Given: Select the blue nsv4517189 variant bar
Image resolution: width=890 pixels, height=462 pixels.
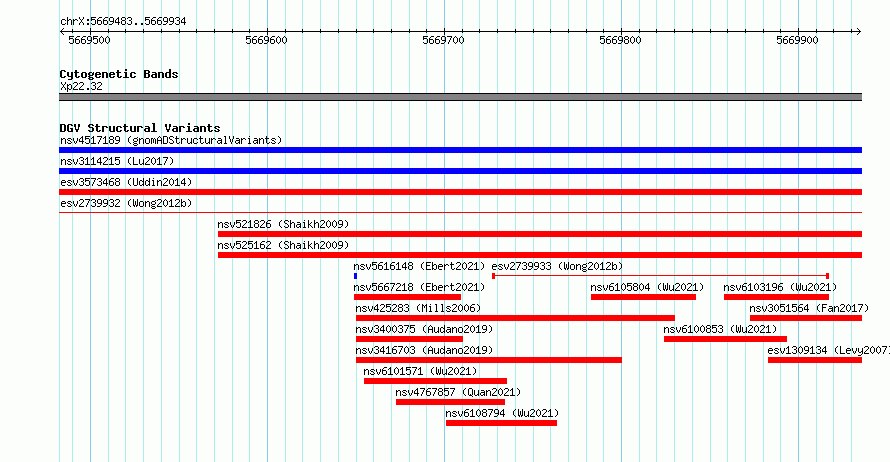Looking at the screenshot, I should pyautogui.click(x=460, y=150).
